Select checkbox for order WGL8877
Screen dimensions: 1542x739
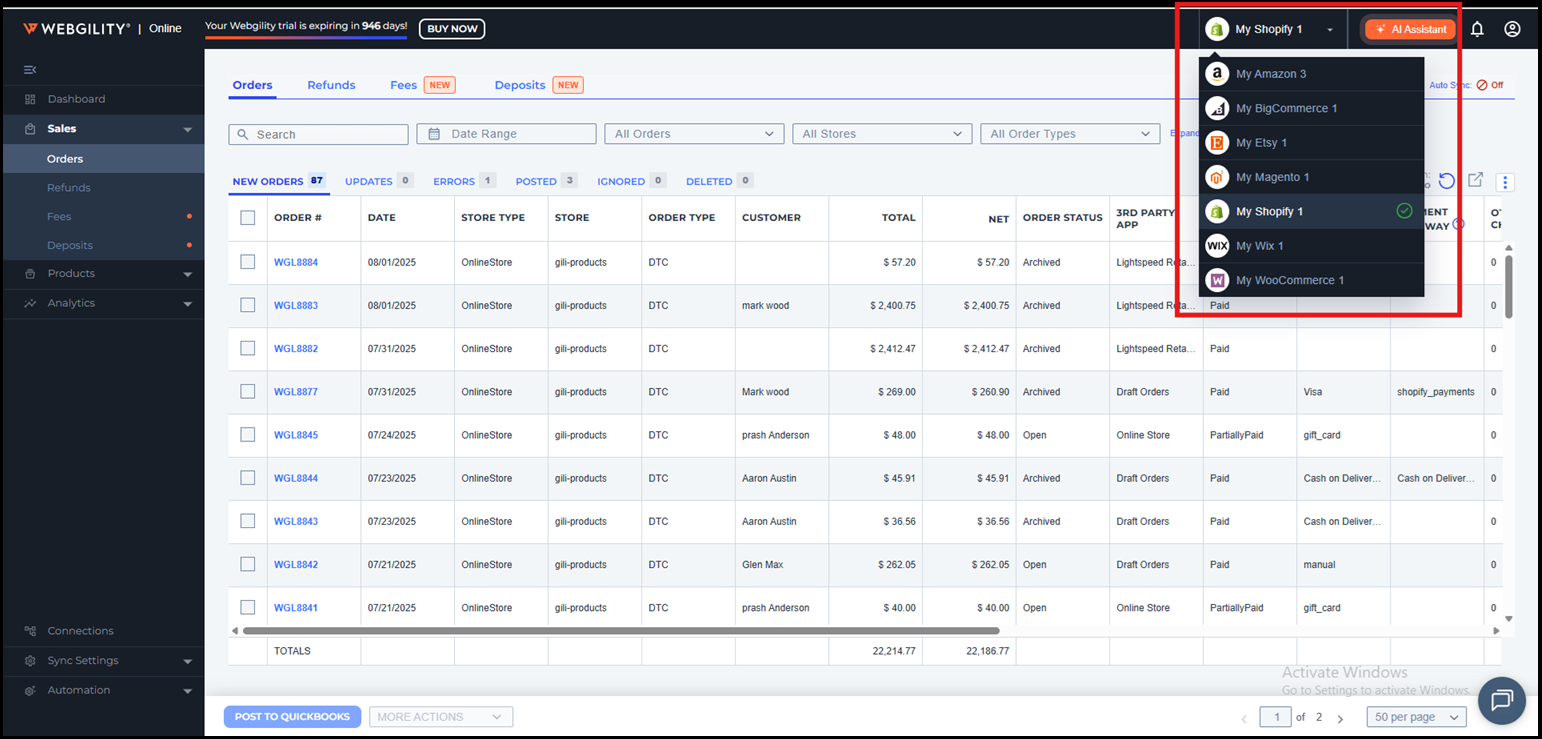[x=248, y=392]
